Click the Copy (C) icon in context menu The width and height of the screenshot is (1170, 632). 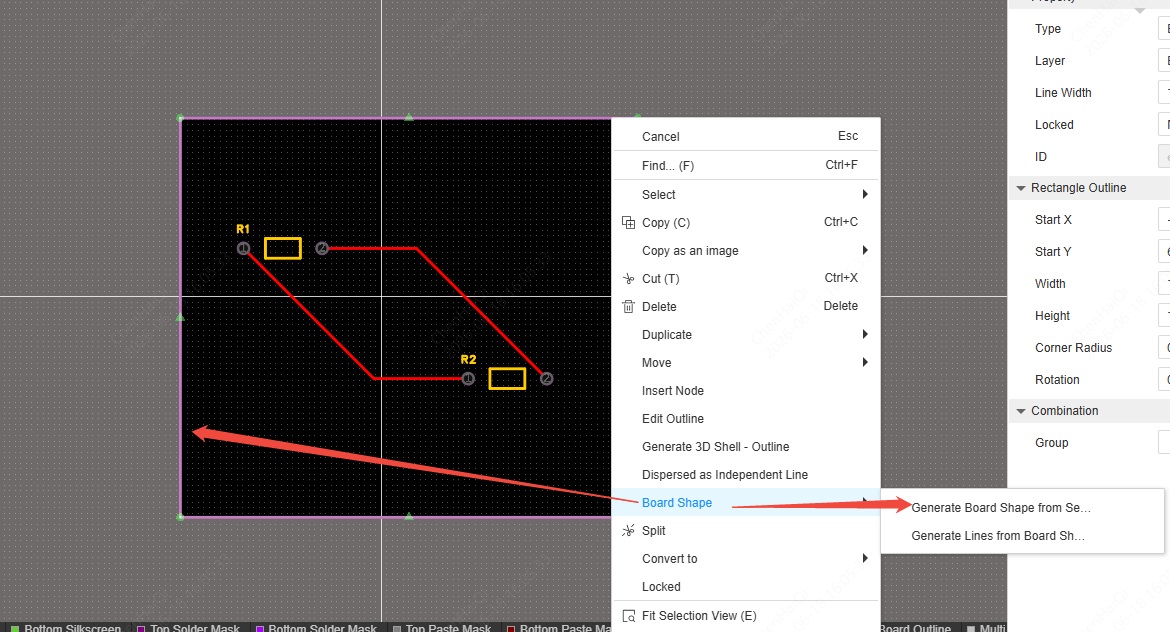pos(628,222)
